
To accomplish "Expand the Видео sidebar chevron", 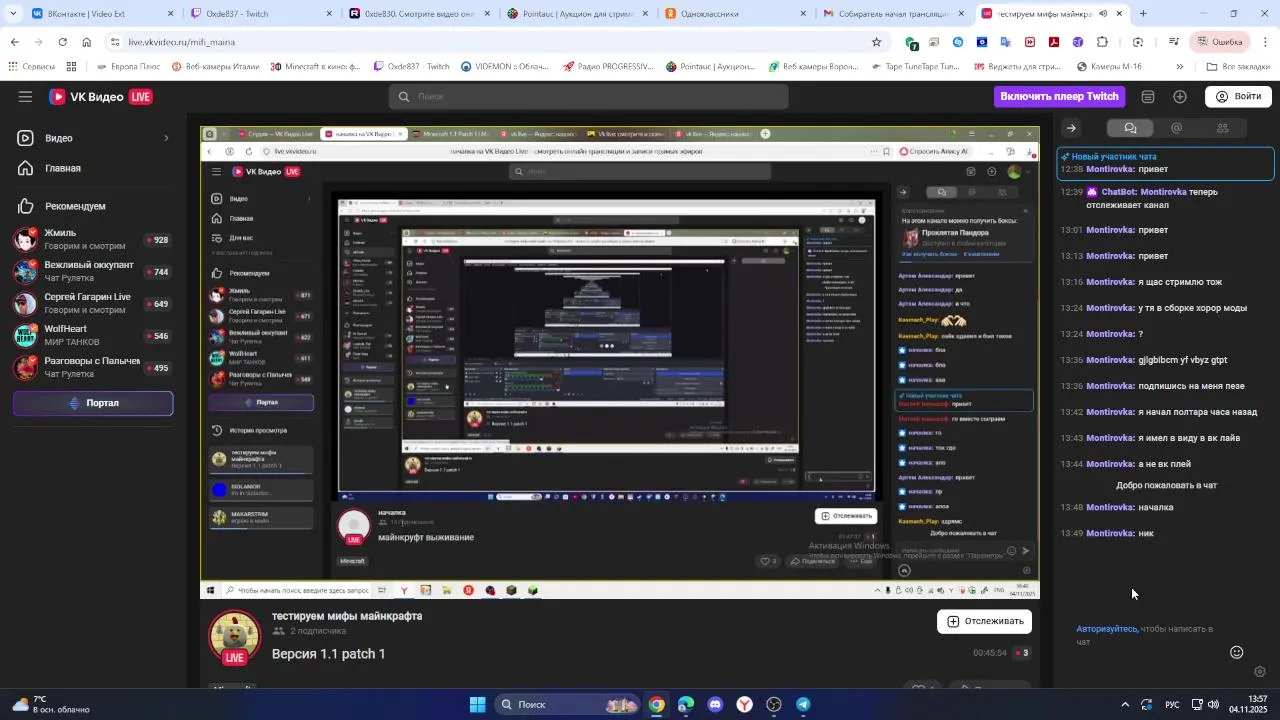I will click(166, 138).
